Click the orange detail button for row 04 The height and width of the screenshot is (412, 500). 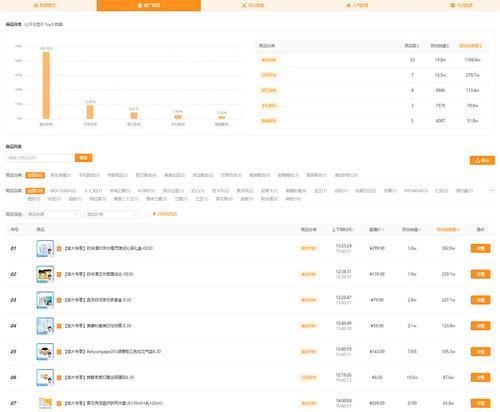click(x=480, y=326)
